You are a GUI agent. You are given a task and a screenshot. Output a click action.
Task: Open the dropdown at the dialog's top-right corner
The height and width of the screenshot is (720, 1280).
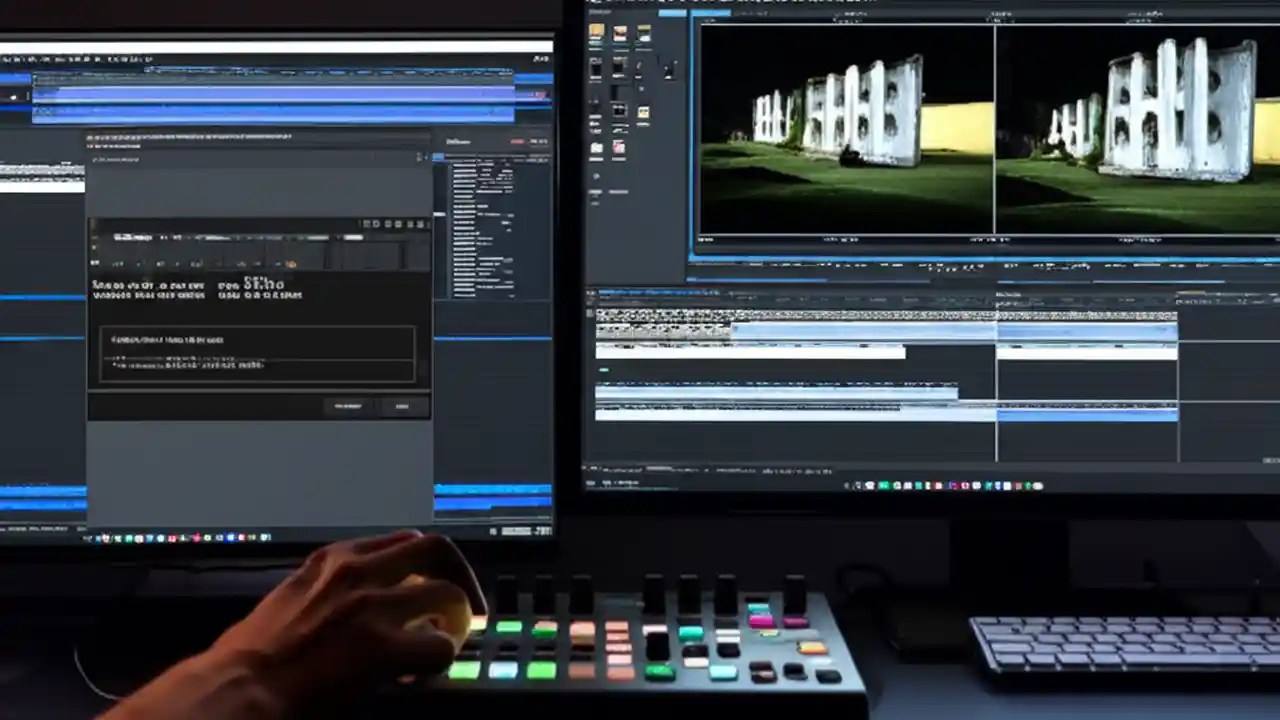(x=421, y=156)
